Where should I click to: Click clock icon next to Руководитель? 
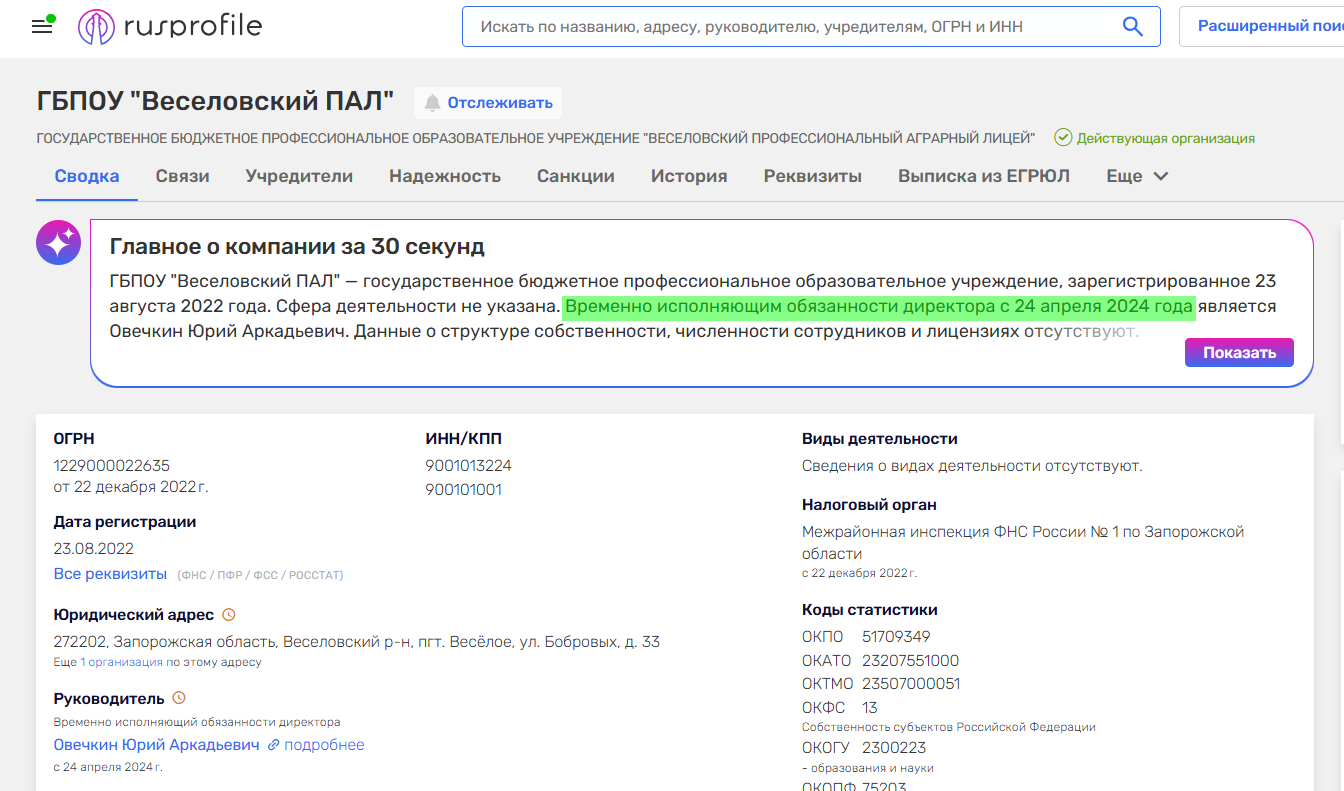(x=179, y=698)
